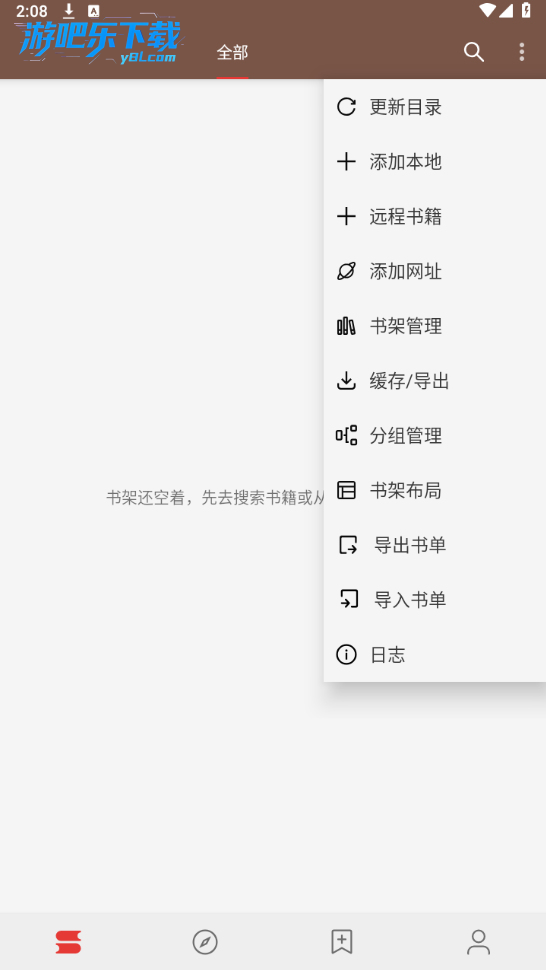Tap the search magnifier icon
Viewport: 546px width, 970px height.
pos(474,52)
